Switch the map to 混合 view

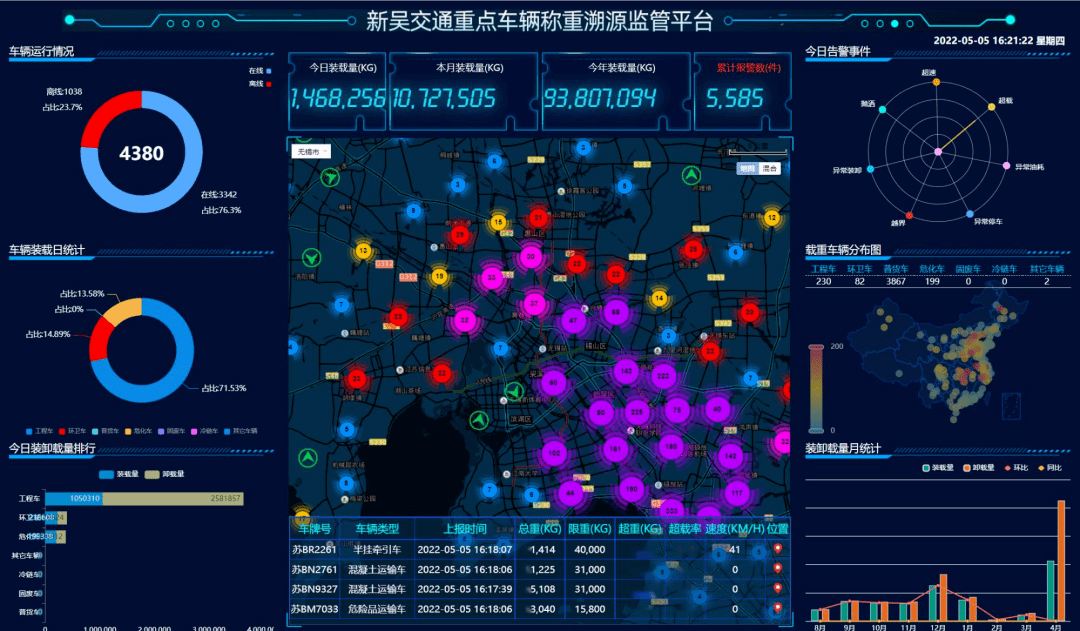click(x=769, y=168)
